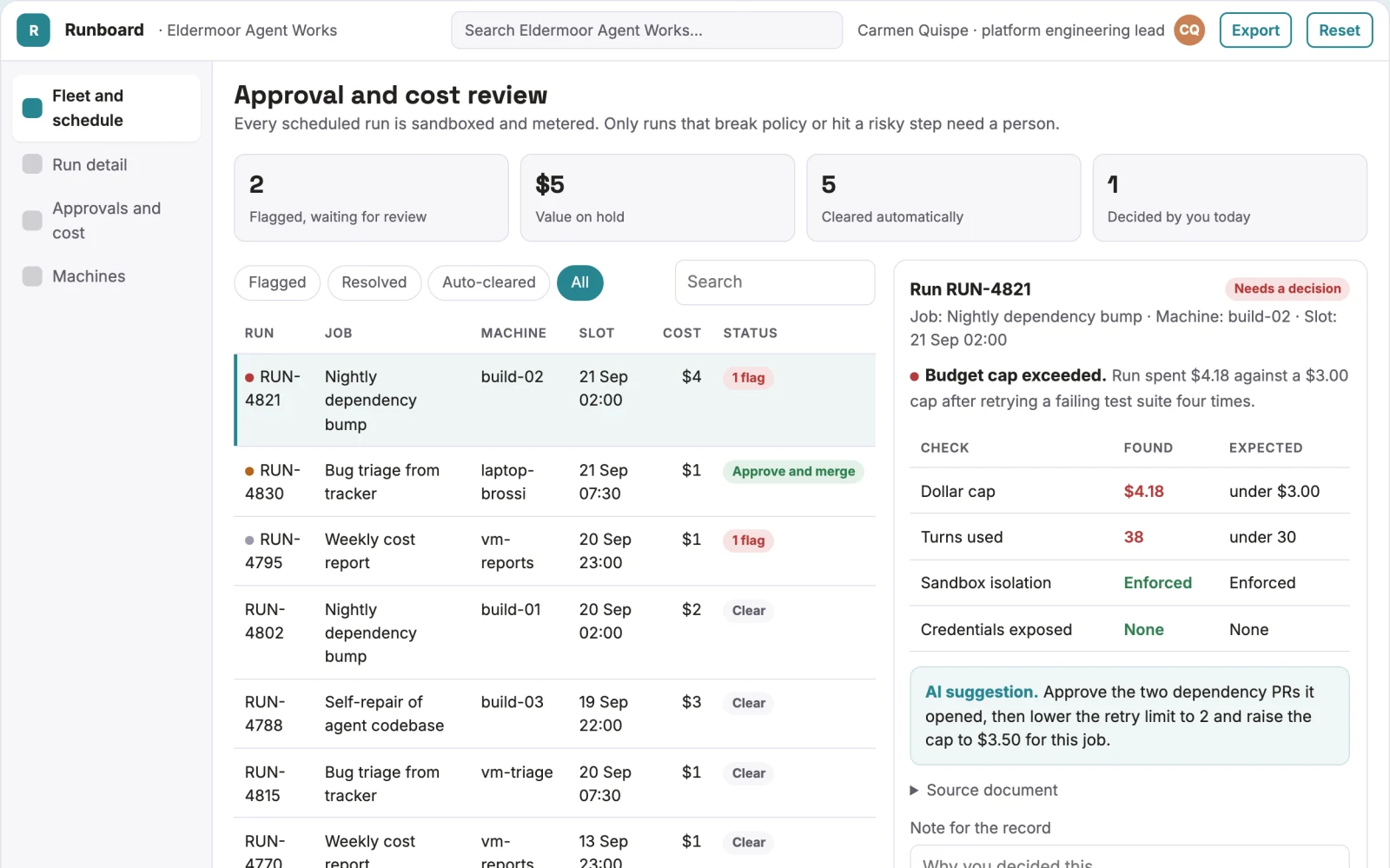The height and width of the screenshot is (868, 1390).
Task: Select run RUN-4802 in the table
Action: coord(555,633)
